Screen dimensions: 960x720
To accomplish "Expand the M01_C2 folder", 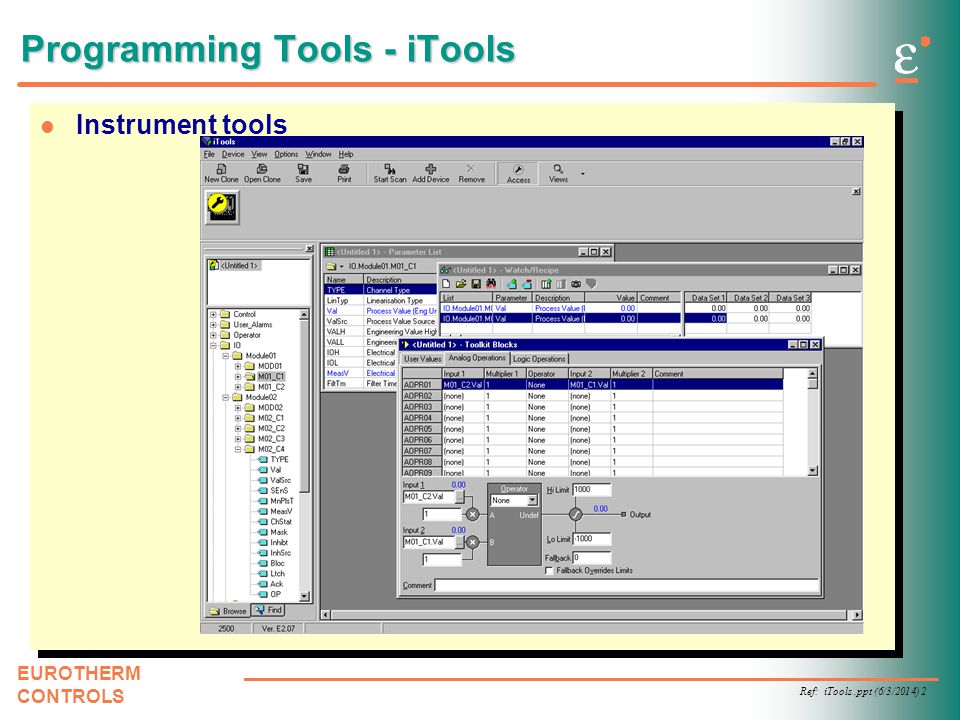I will point(238,387).
